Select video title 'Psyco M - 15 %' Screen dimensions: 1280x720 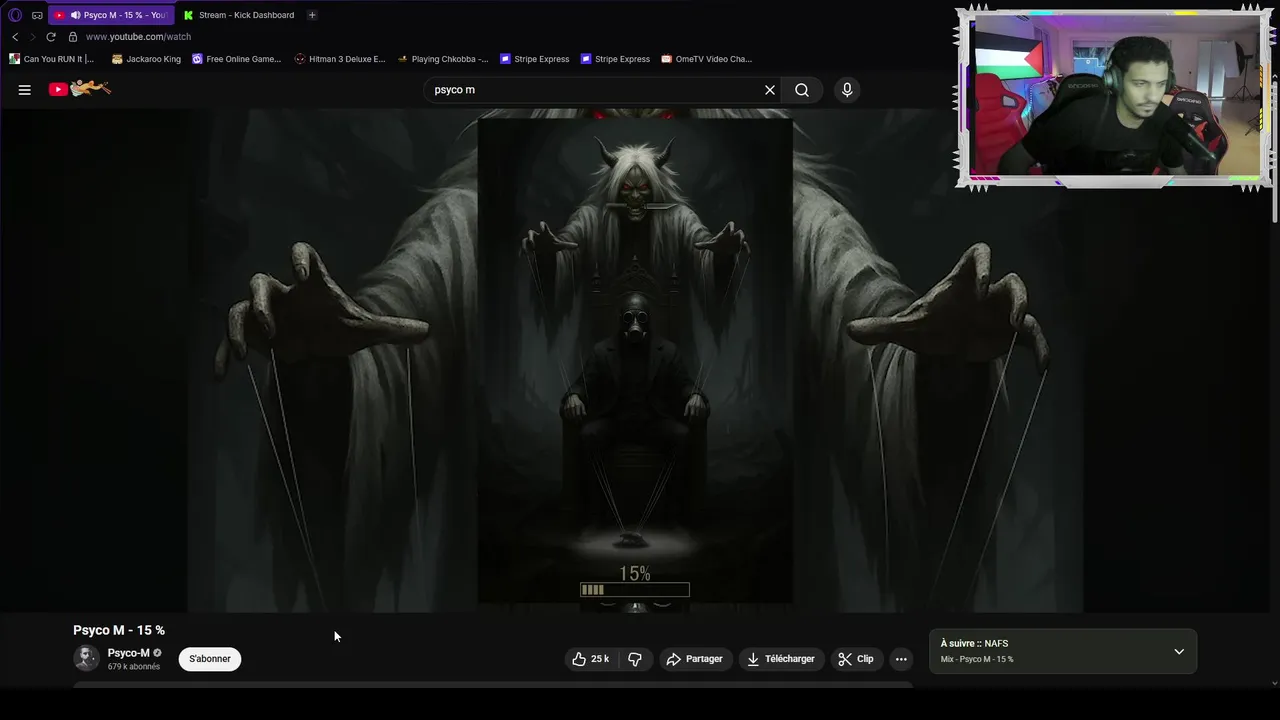pos(119,630)
